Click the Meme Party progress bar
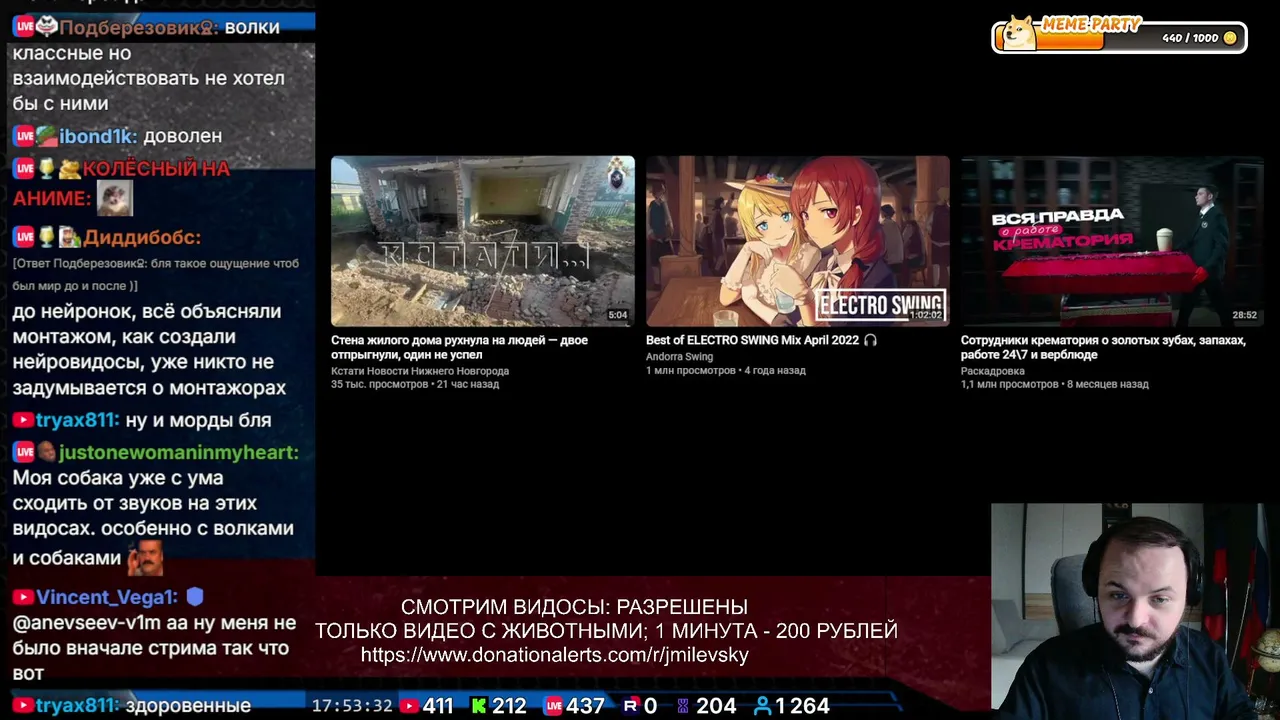The image size is (1280, 720). click(1119, 38)
